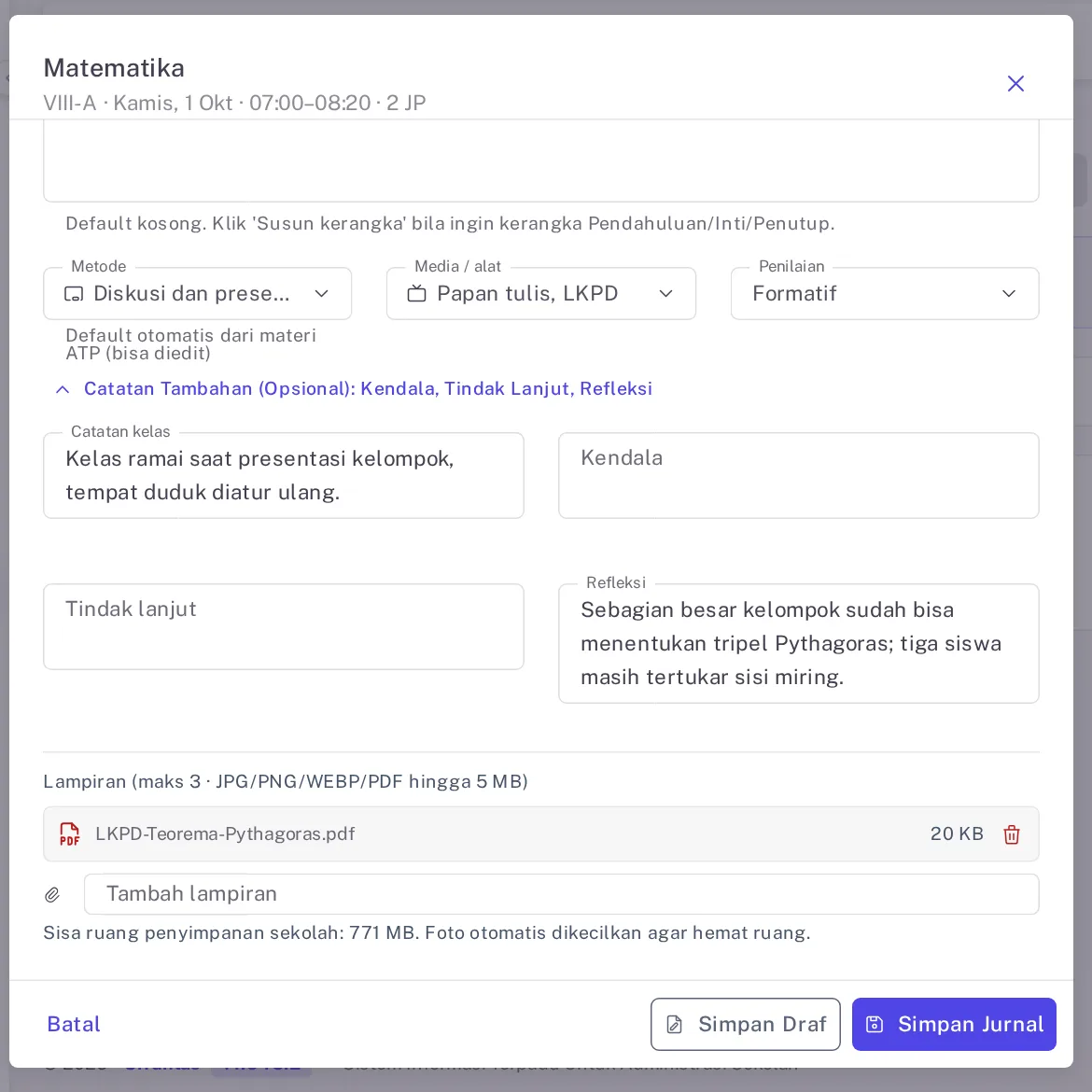Viewport: 1092px width, 1092px height.
Task: Open the Media / alat dropdown
Action: coord(541,294)
